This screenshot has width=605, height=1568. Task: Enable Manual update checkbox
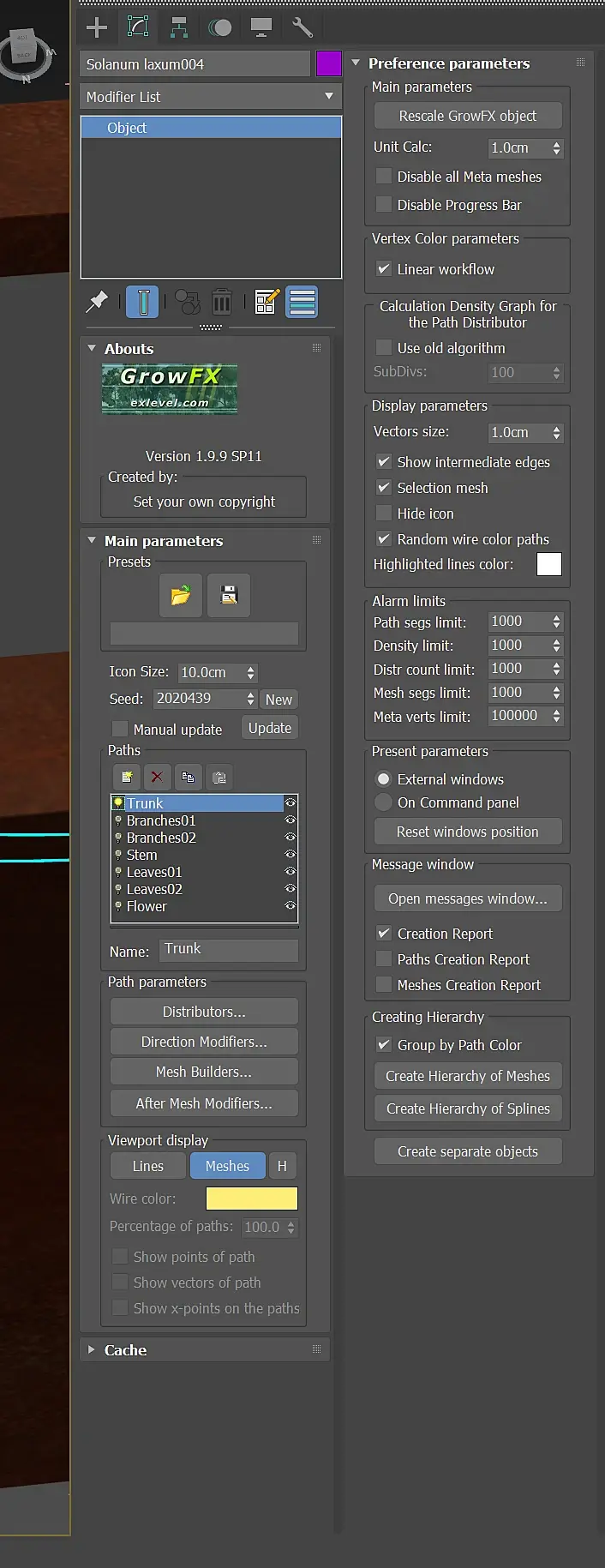point(120,730)
